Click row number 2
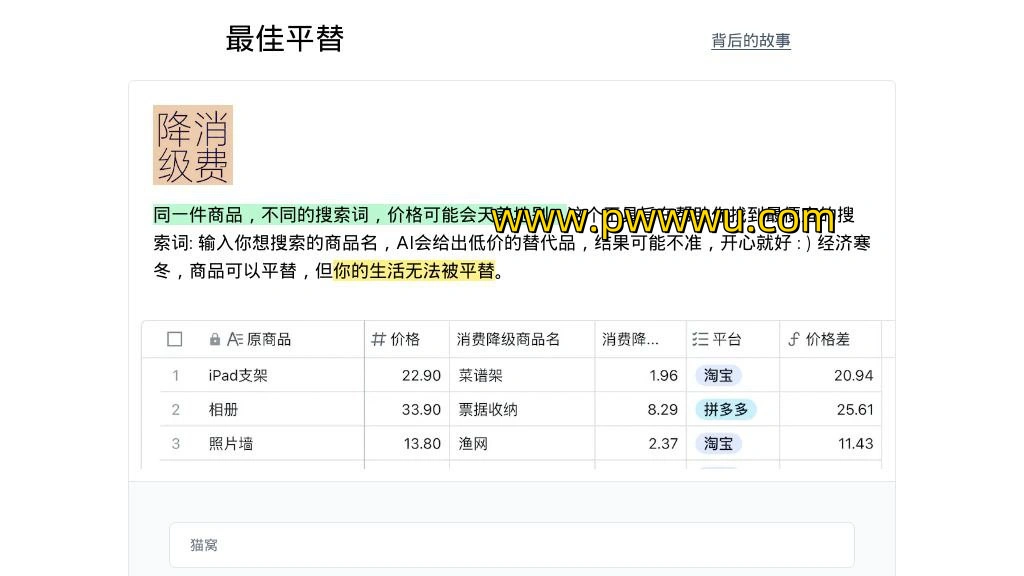The height and width of the screenshot is (576, 1024). click(175, 409)
